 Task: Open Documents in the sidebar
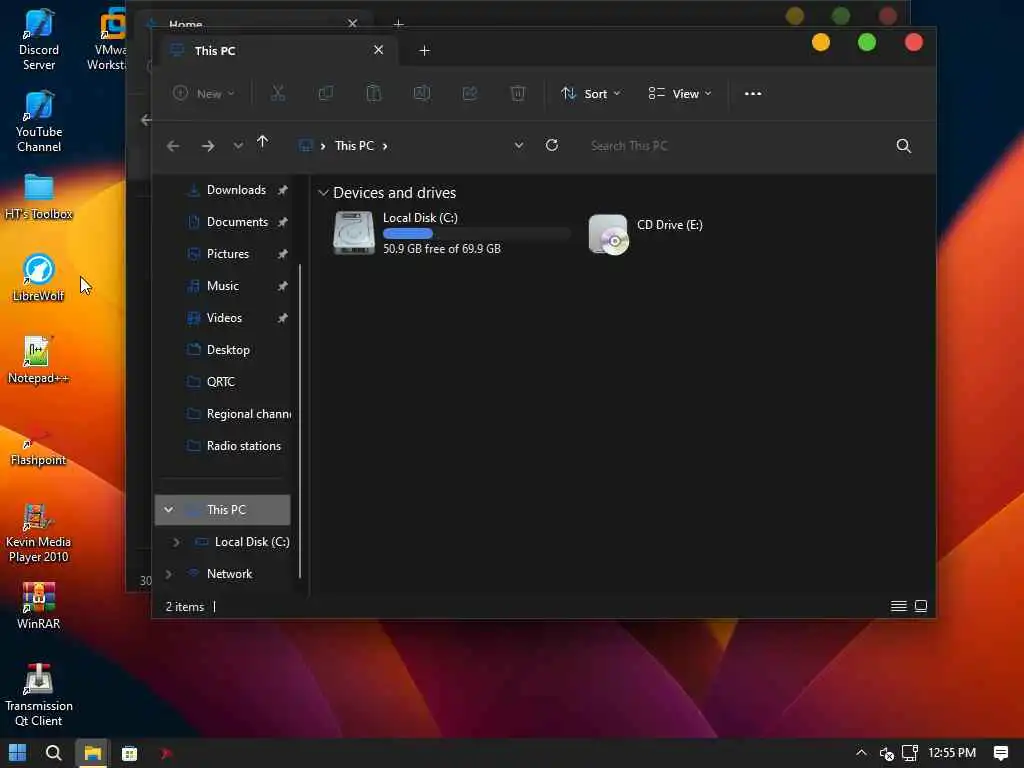(x=237, y=222)
